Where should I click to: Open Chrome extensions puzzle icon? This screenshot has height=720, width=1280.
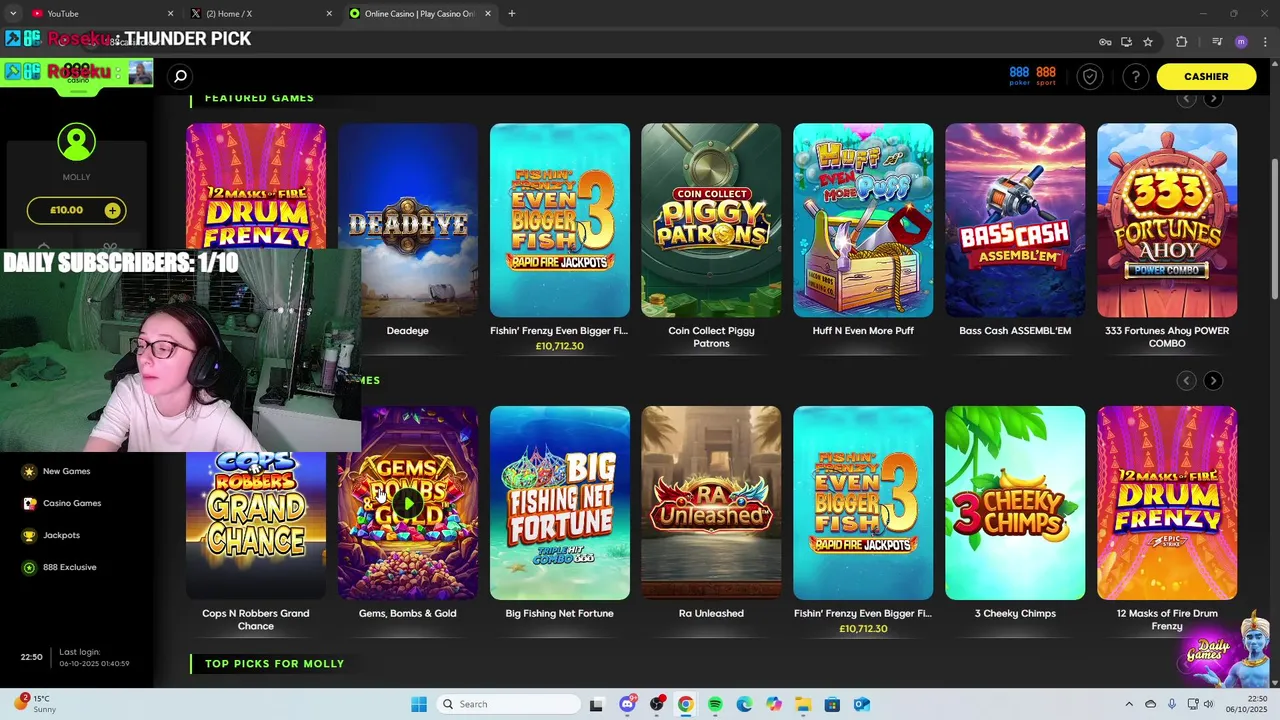click(x=1181, y=42)
